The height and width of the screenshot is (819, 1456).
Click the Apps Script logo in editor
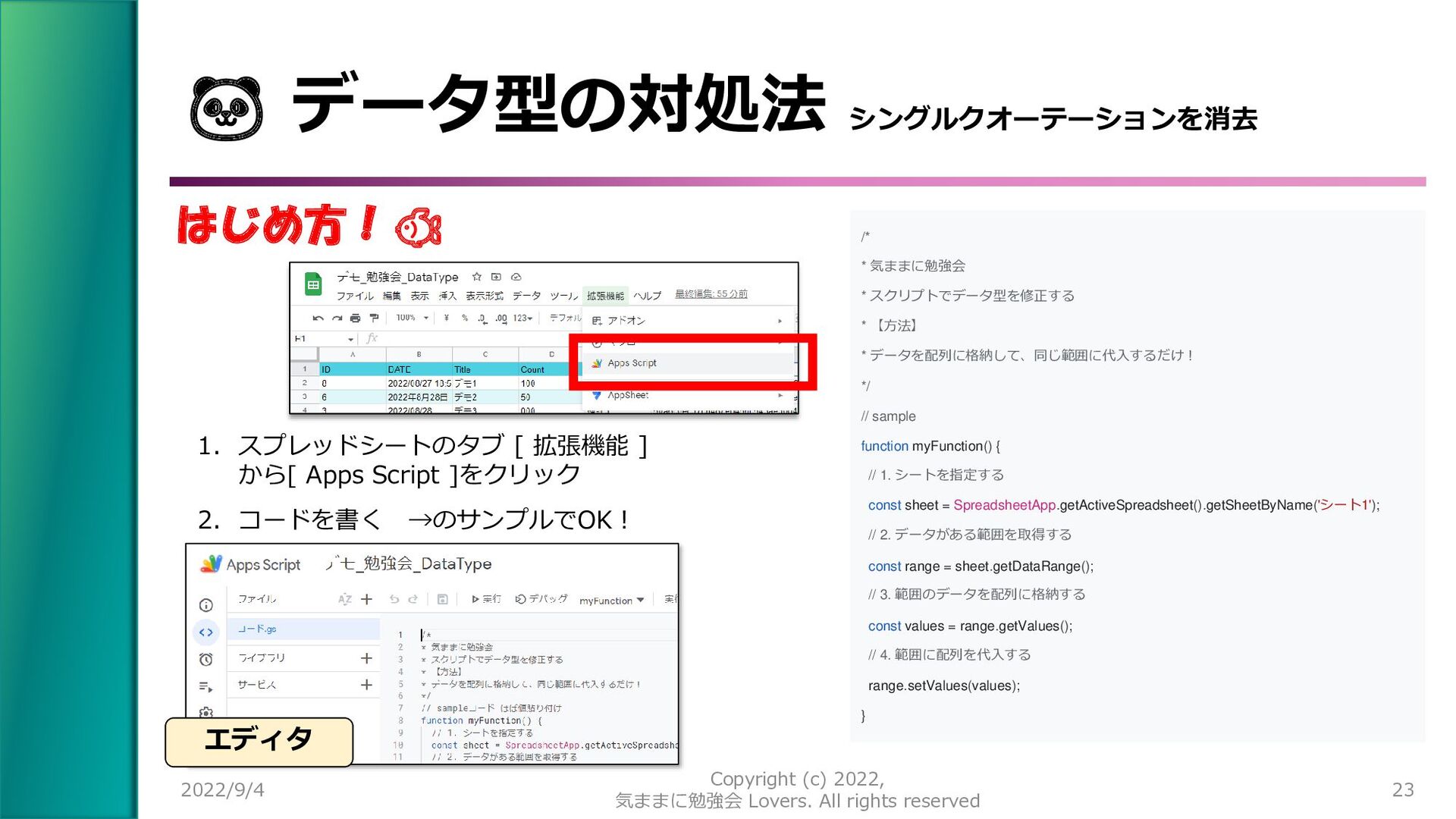(x=211, y=564)
